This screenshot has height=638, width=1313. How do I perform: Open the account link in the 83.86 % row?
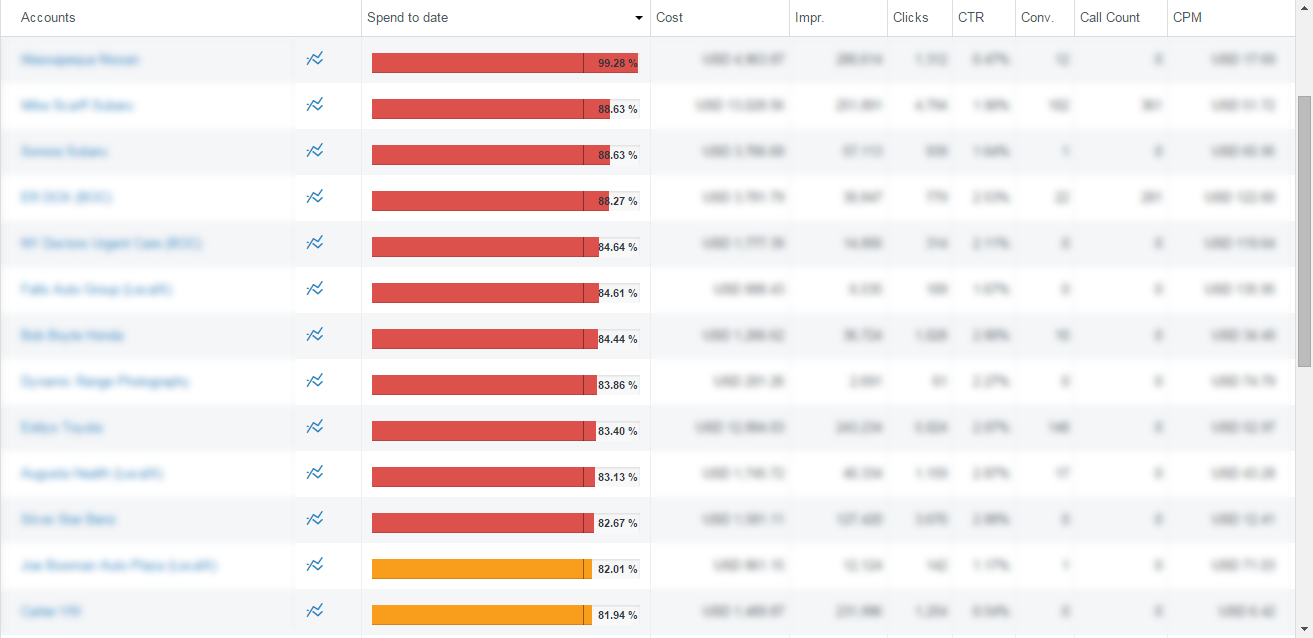pos(104,382)
